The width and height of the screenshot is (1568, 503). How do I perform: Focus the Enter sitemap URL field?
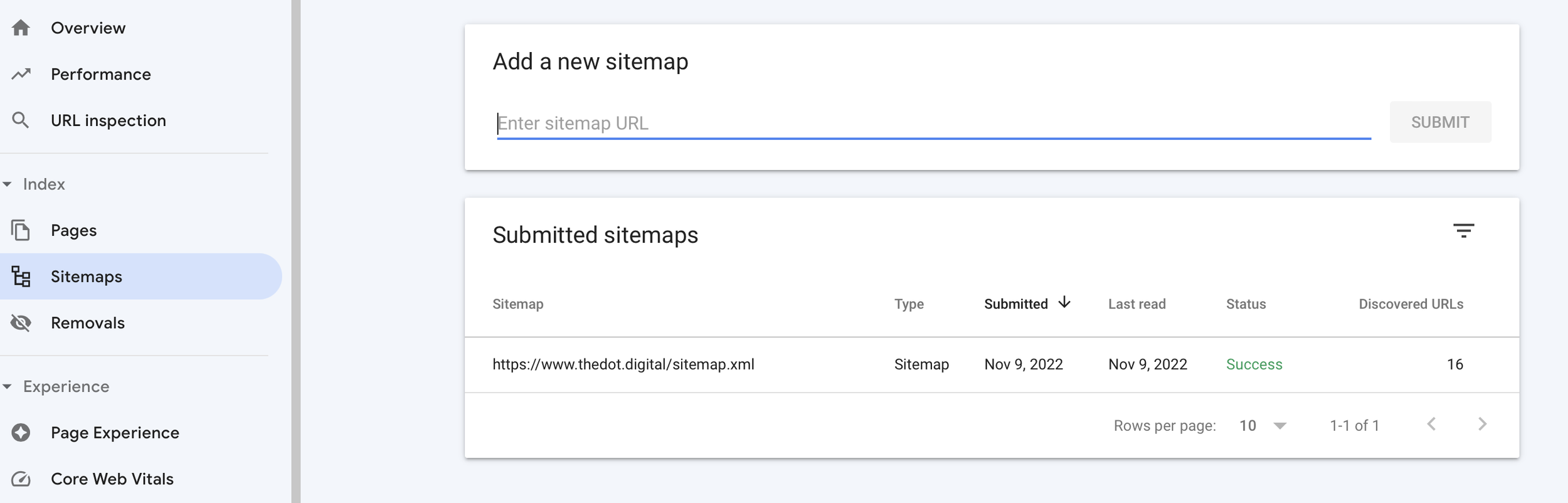[x=933, y=123]
